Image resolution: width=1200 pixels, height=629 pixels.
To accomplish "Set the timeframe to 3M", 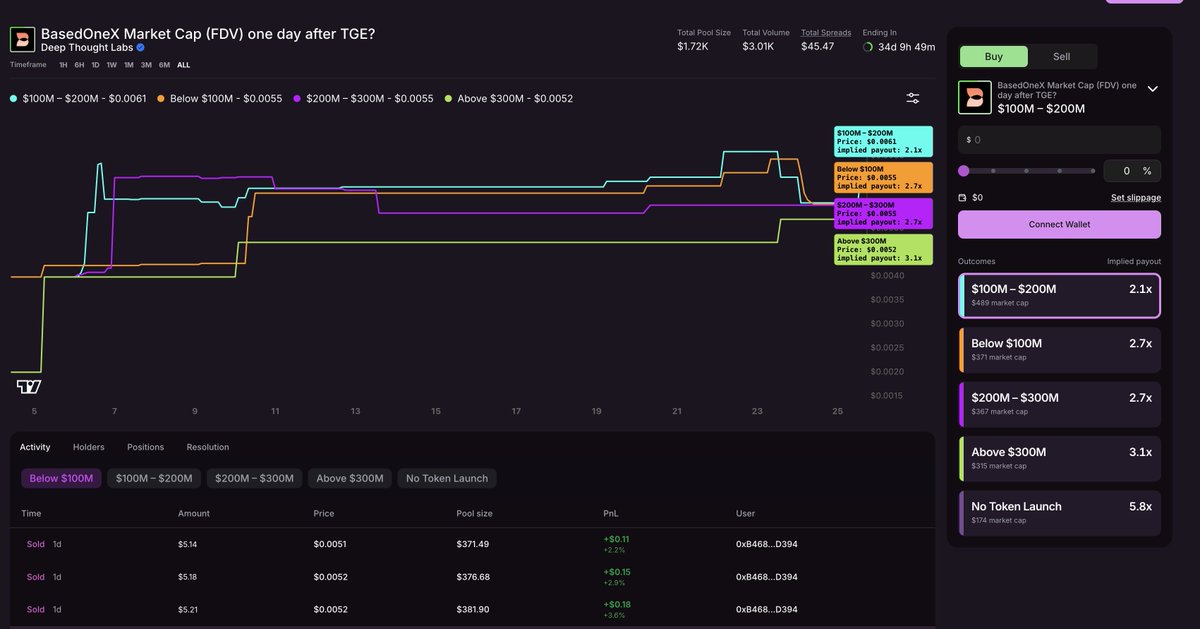I will [x=146, y=65].
